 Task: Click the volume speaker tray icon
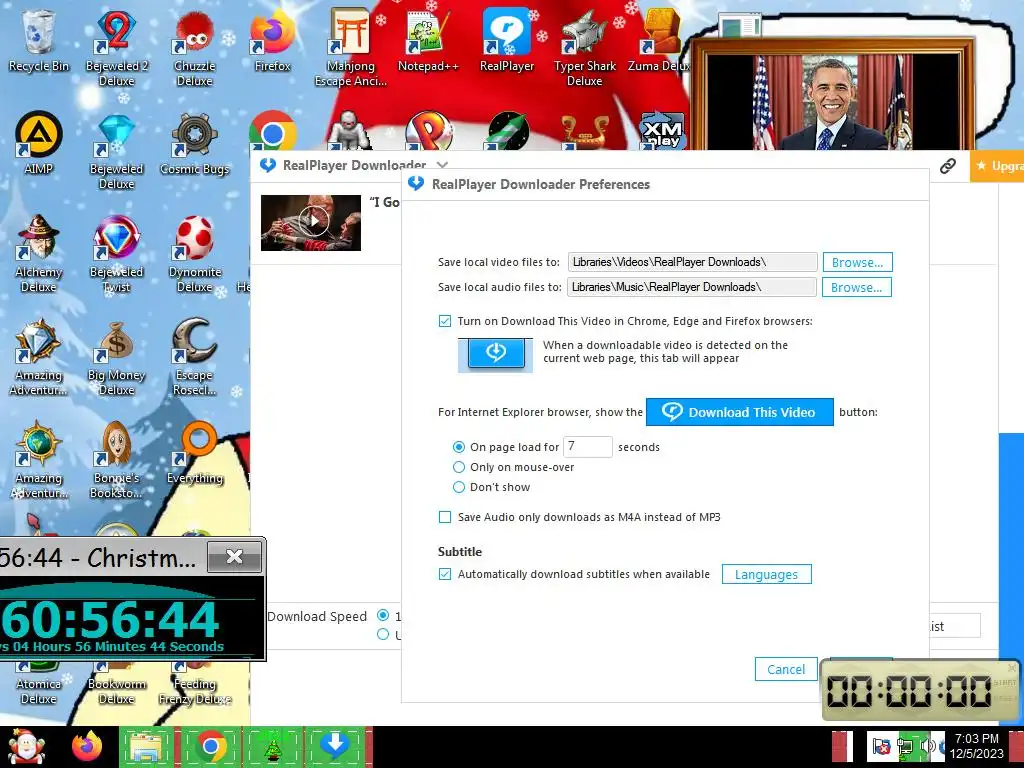tap(927, 746)
